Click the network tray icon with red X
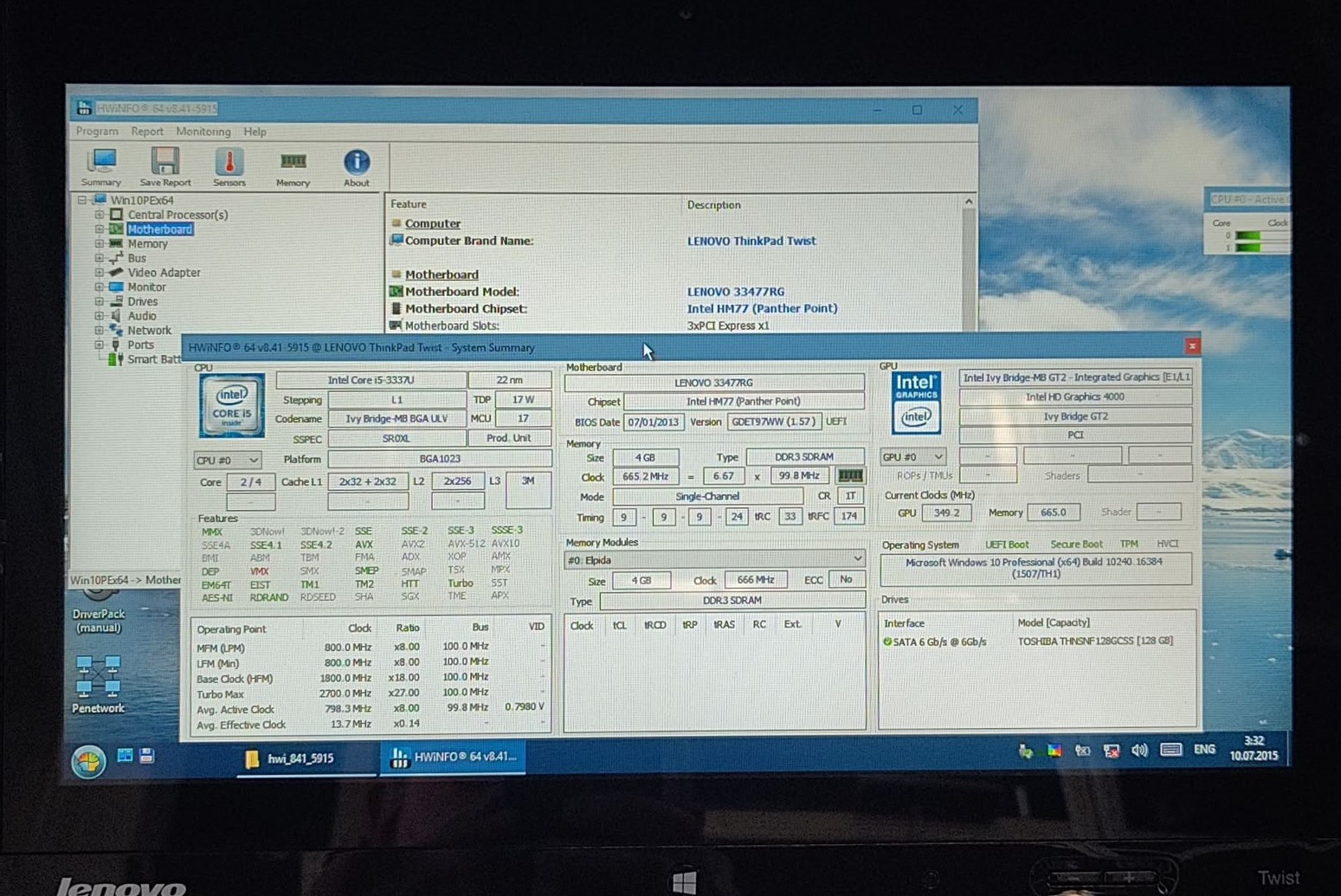1341x896 pixels. (x=1112, y=751)
